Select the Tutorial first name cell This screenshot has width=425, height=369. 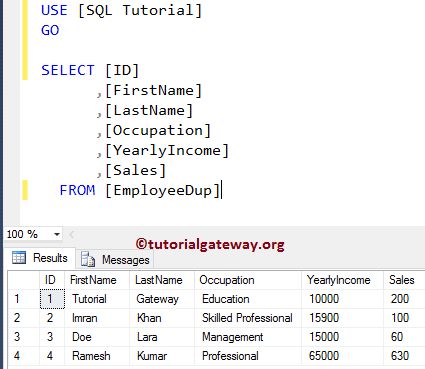tap(97, 299)
